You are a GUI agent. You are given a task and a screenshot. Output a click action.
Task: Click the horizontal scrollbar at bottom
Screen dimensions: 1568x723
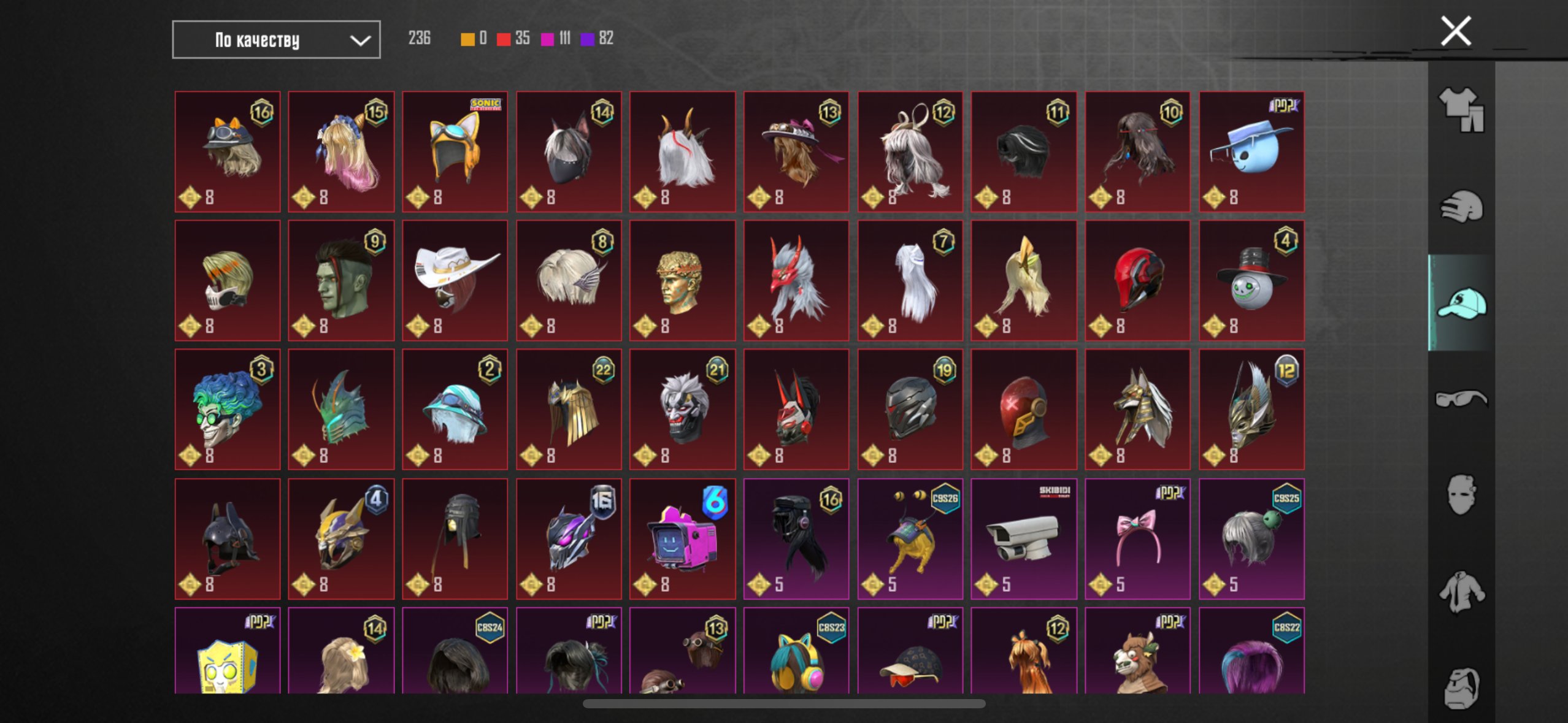click(x=784, y=704)
